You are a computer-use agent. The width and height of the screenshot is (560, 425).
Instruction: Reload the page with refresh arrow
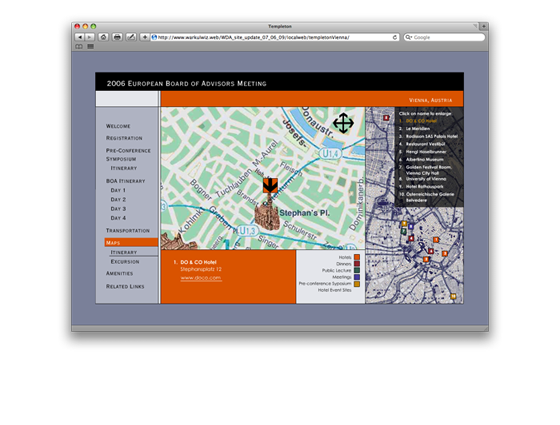point(395,37)
